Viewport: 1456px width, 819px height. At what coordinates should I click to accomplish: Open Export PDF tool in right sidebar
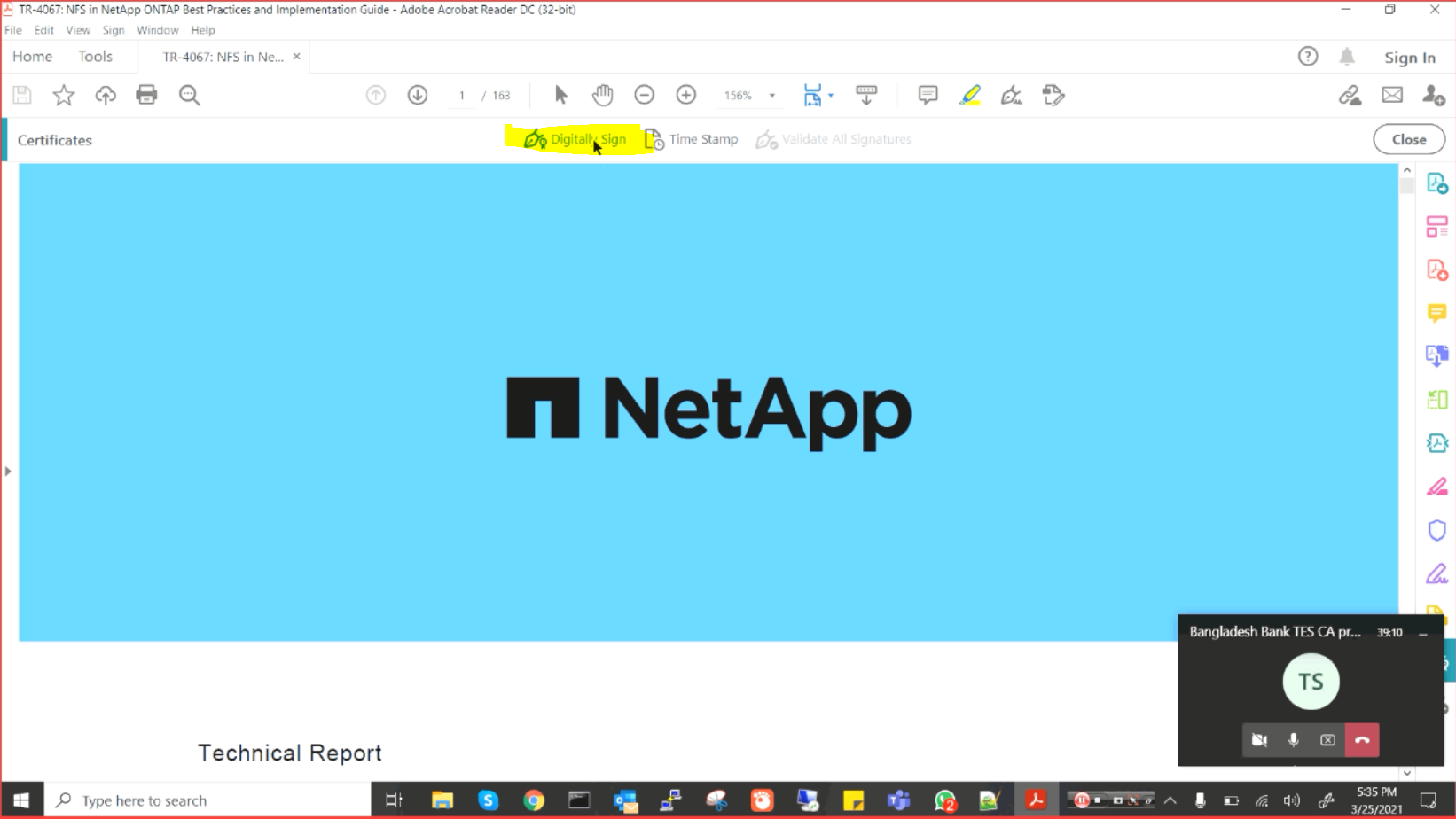(1437, 183)
